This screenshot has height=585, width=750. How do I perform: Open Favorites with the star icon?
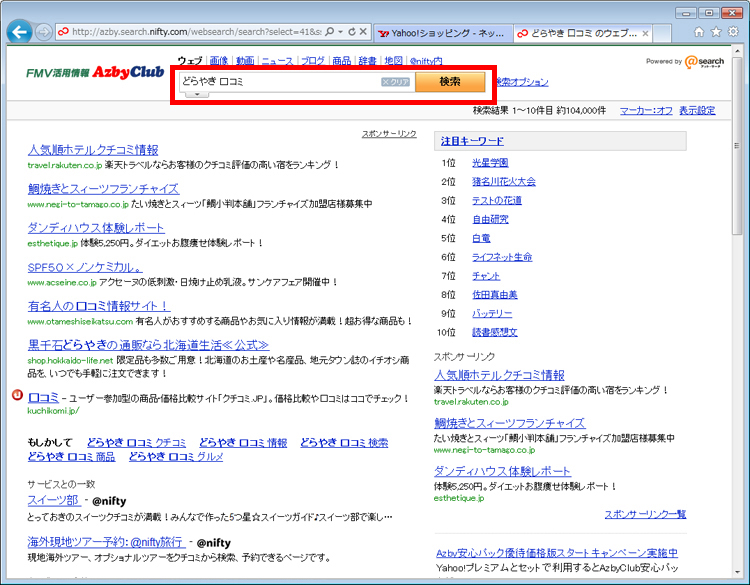[x=716, y=32]
